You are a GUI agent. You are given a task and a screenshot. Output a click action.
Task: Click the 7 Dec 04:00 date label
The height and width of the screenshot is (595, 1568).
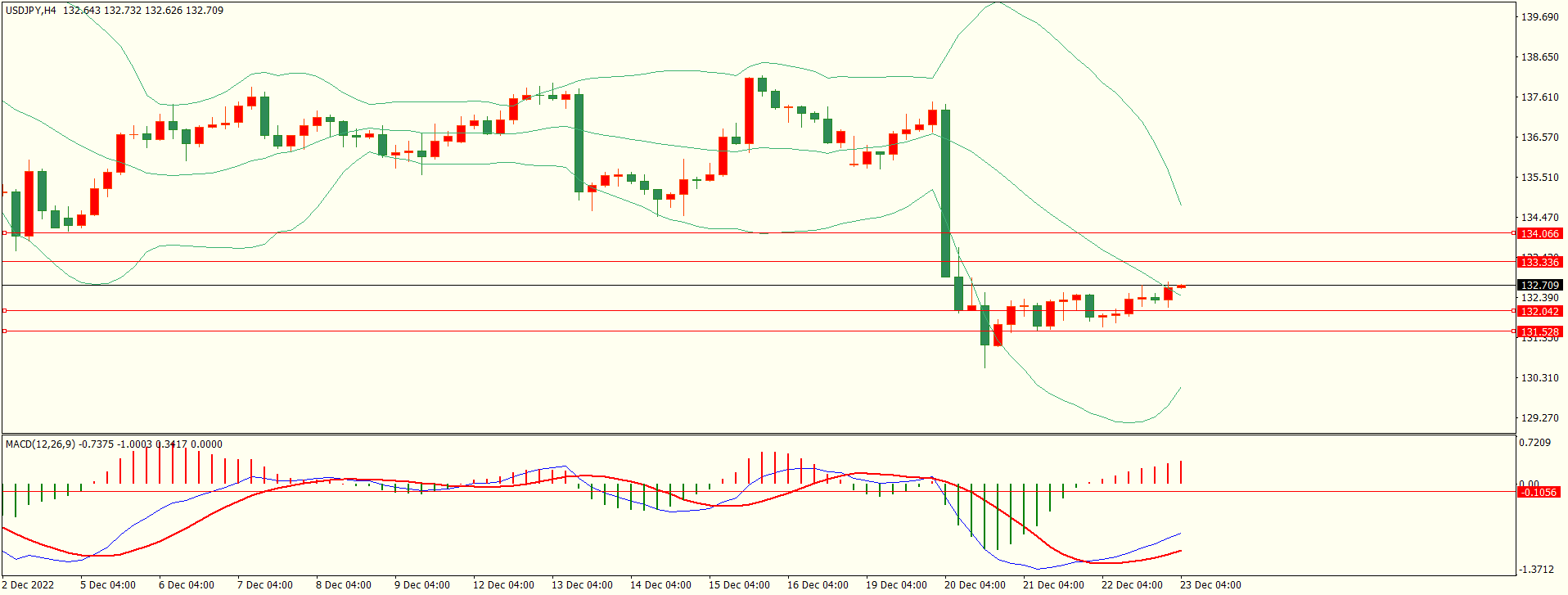point(264,585)
